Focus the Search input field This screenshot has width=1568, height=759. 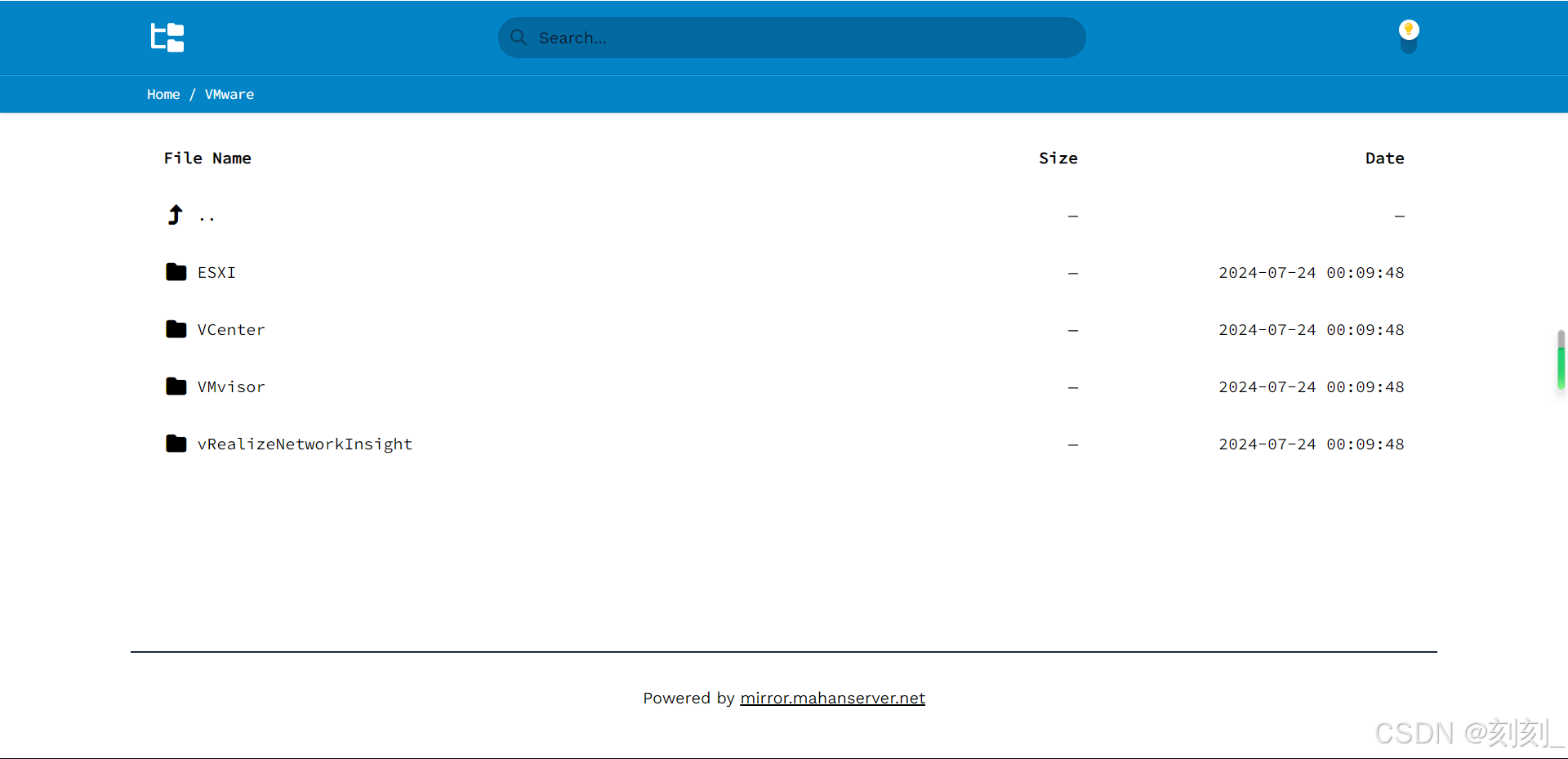[x=792, y=38]
